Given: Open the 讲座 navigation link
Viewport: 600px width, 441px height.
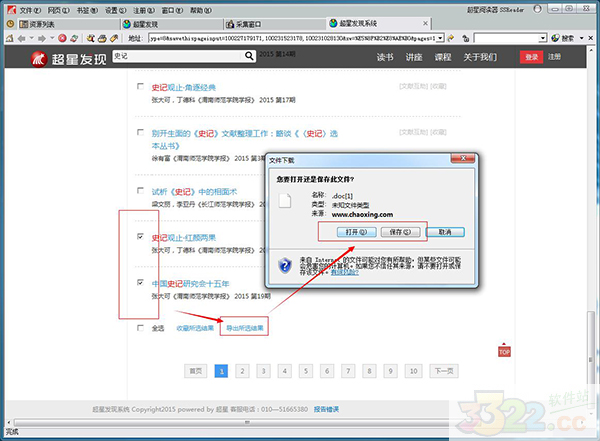Looking at the screenshot, I should coord(414,57).
